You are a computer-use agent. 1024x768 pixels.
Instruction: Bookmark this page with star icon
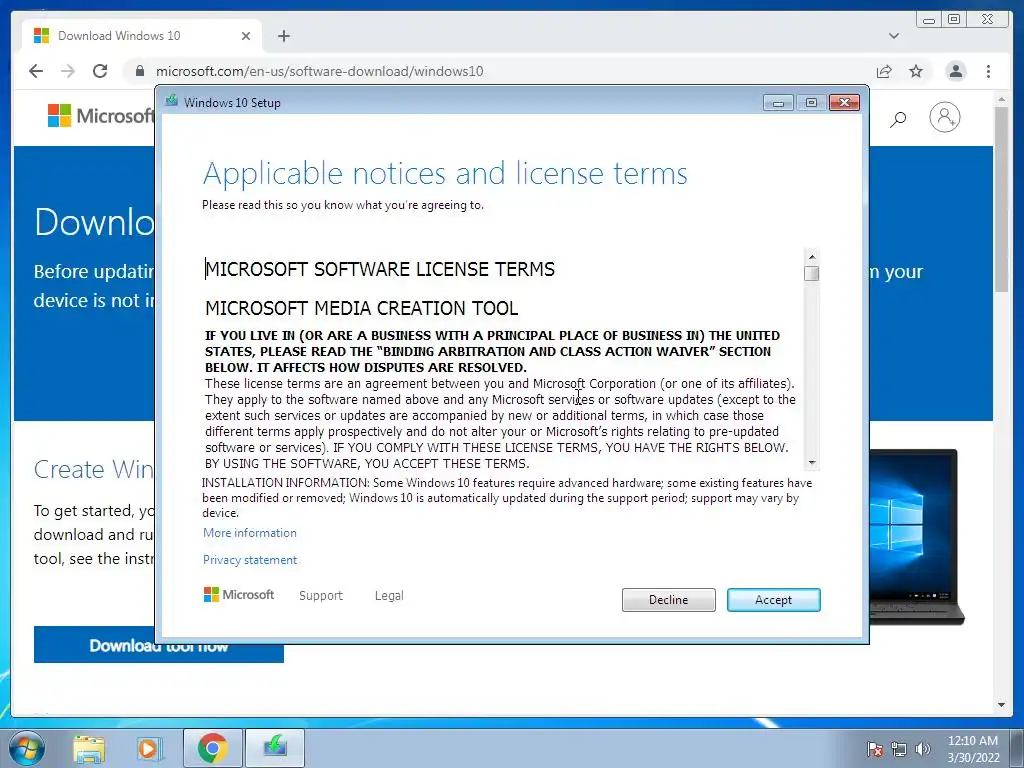point(916,71)
